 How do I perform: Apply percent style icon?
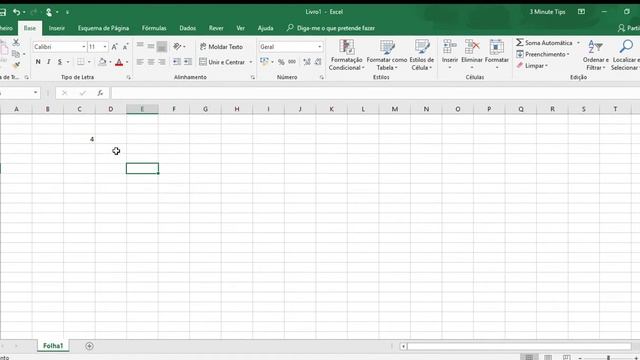click(281, 62)
